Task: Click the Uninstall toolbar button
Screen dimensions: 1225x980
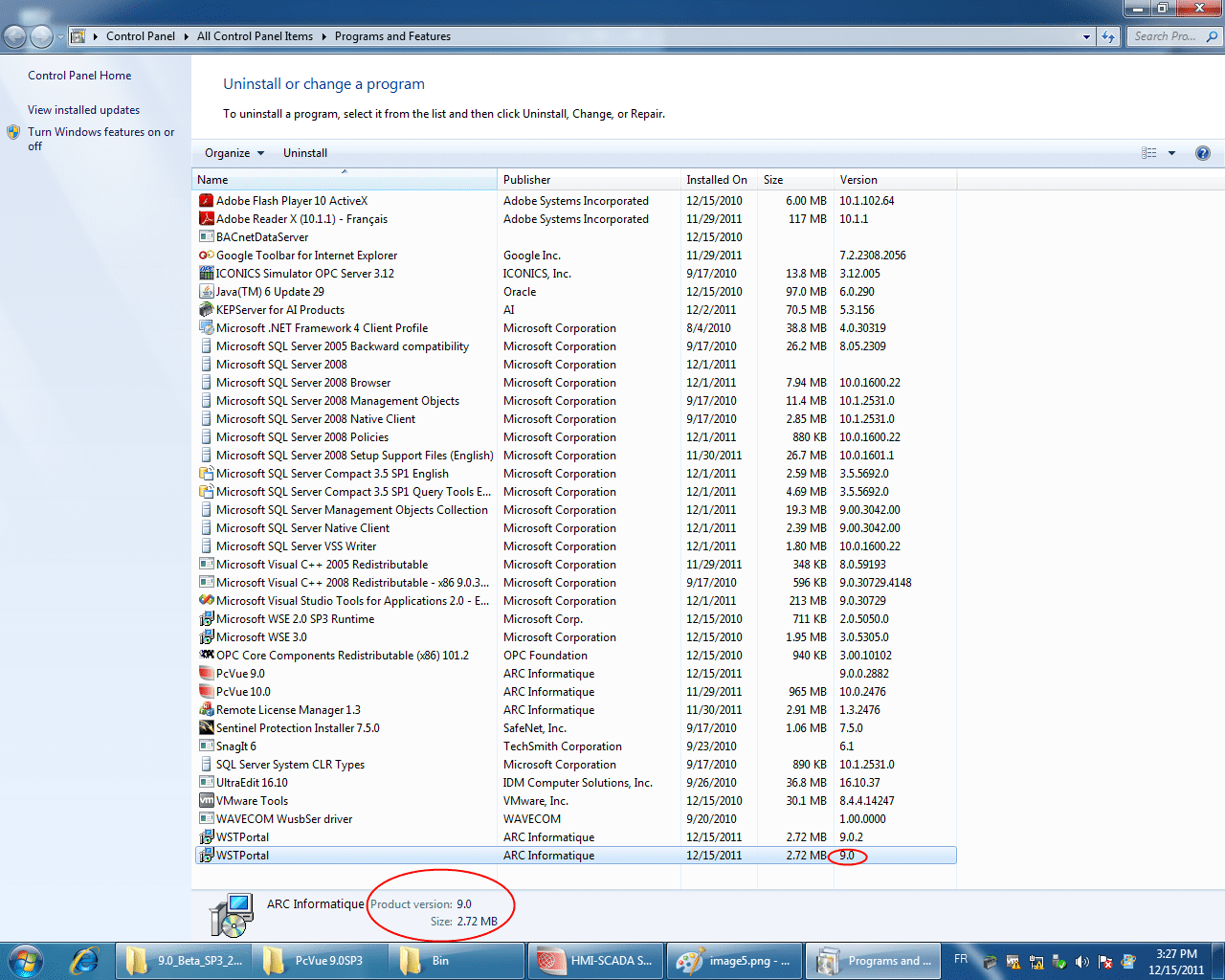Action: [x=304, y=153]
